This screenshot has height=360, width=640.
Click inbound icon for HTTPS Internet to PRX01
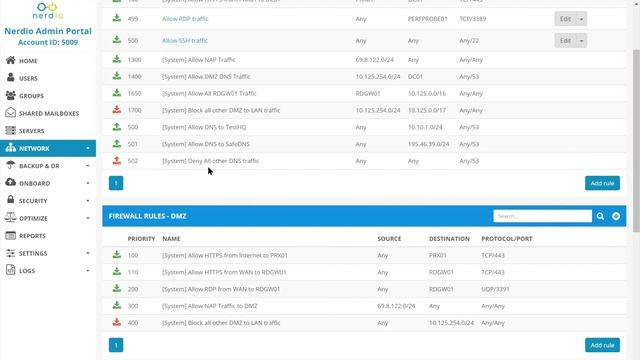pos(117,255)
